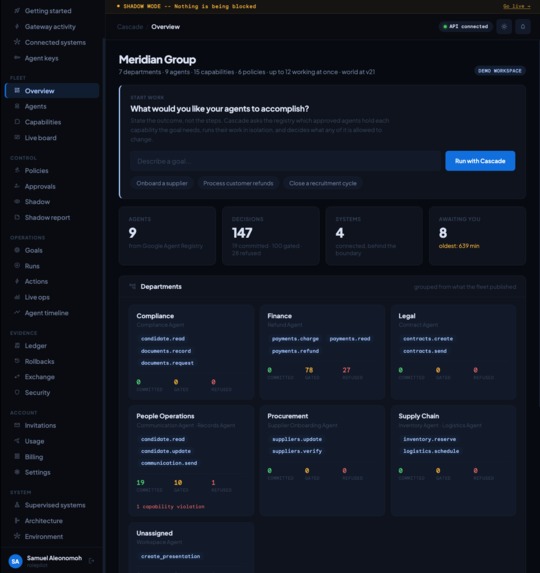Image resolution: width=540 pixels, height=573 pixels.
Task: Click the Ledger icon
Action: coord(17,345)
